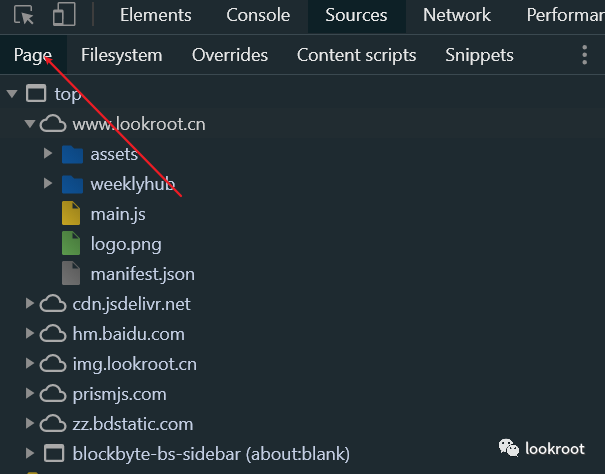Expand the weeklyhub folder arrow
Screen dimensions: 605x474
pyautogui.click(x=48, y=183)
